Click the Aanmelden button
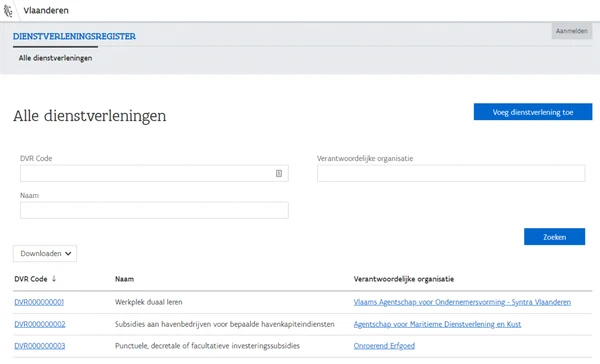Image resolution: width=600 pixels, height=364 pixels. (572, 31)
